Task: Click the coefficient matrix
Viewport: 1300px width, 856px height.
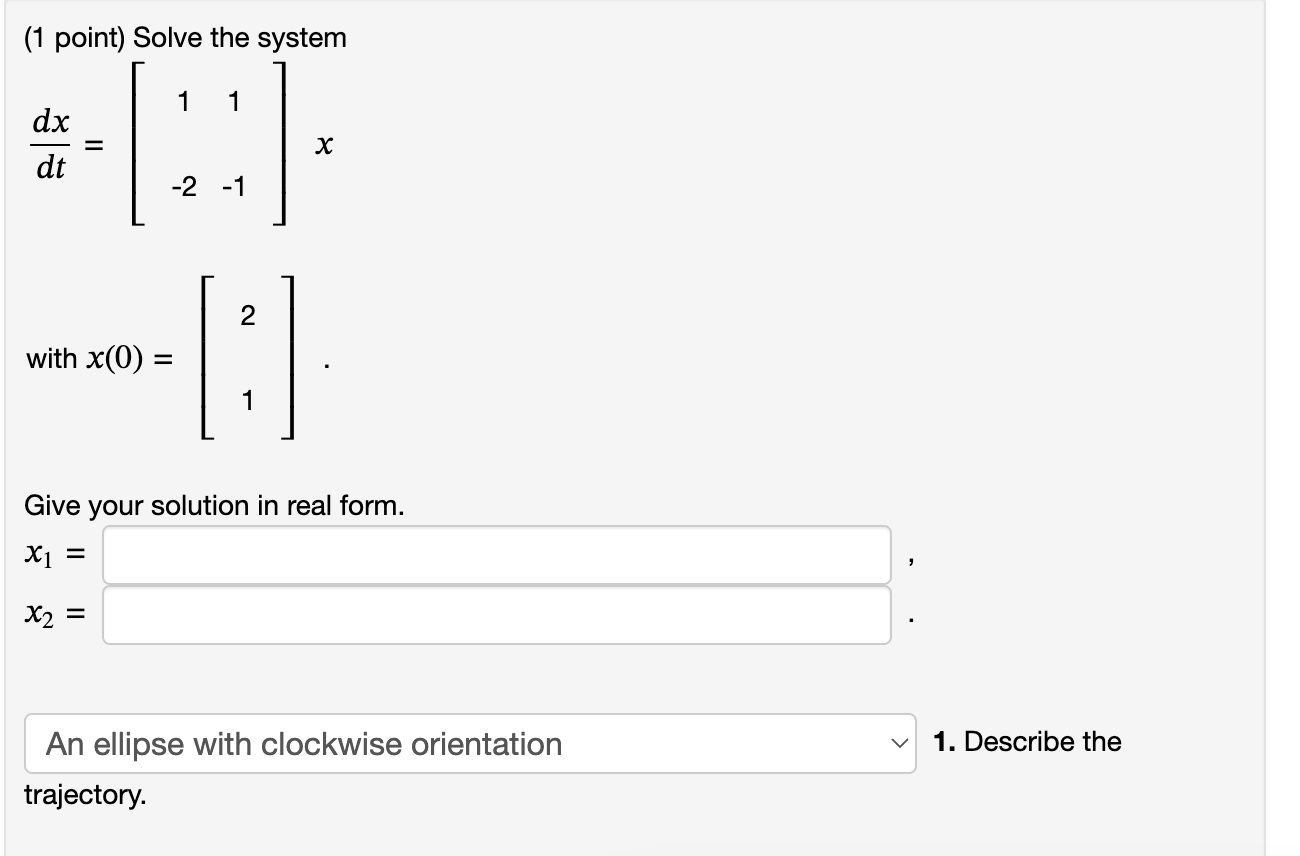Action: [x=207, y=147]
